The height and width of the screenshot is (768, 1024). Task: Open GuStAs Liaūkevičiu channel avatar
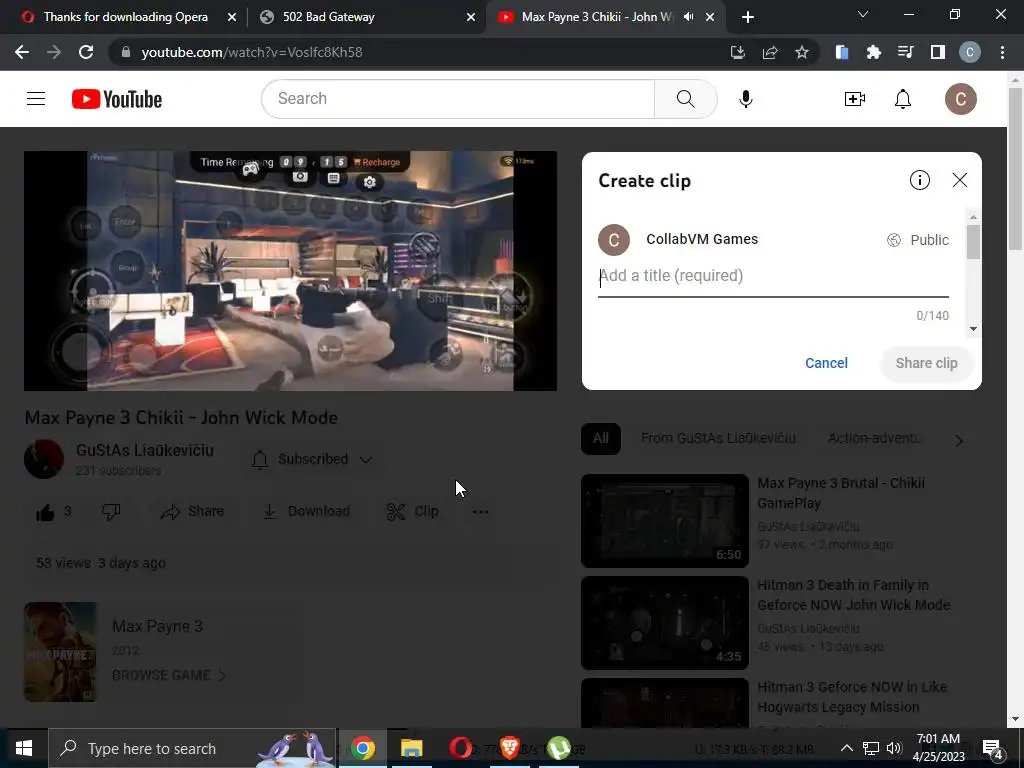[x=44, y=459]
